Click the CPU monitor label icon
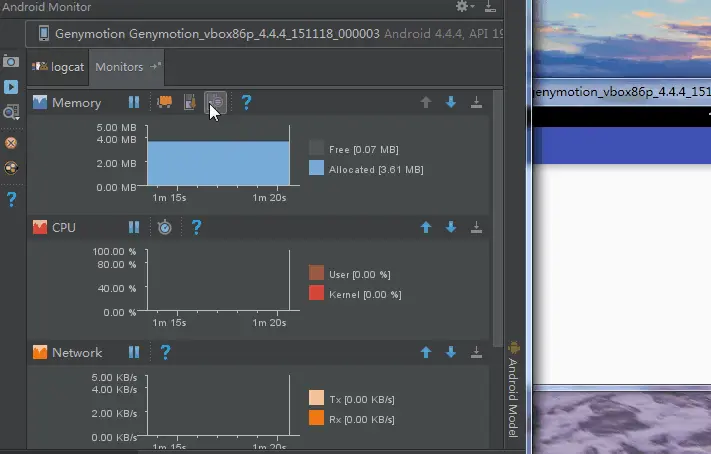The width and height of the screenshot is (711, 454). point(40,227)
